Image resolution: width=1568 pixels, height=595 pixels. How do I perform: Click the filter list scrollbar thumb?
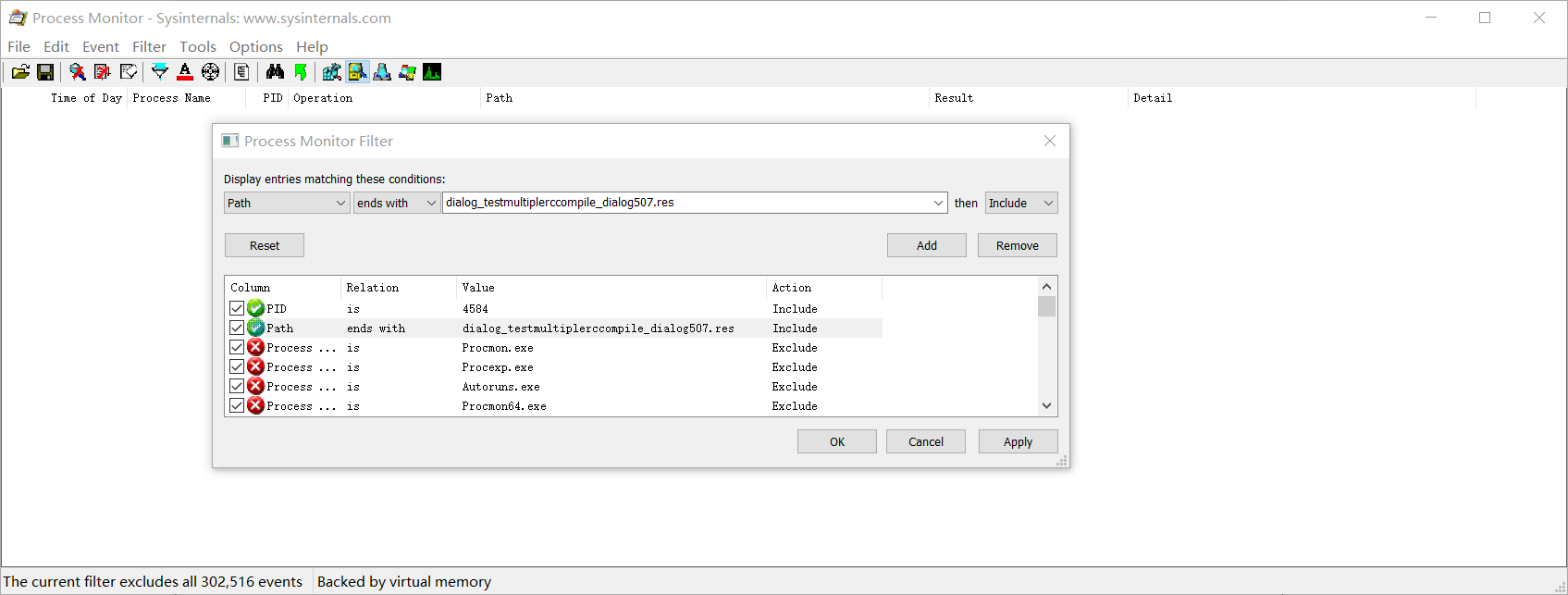[x=1047, y=306]
